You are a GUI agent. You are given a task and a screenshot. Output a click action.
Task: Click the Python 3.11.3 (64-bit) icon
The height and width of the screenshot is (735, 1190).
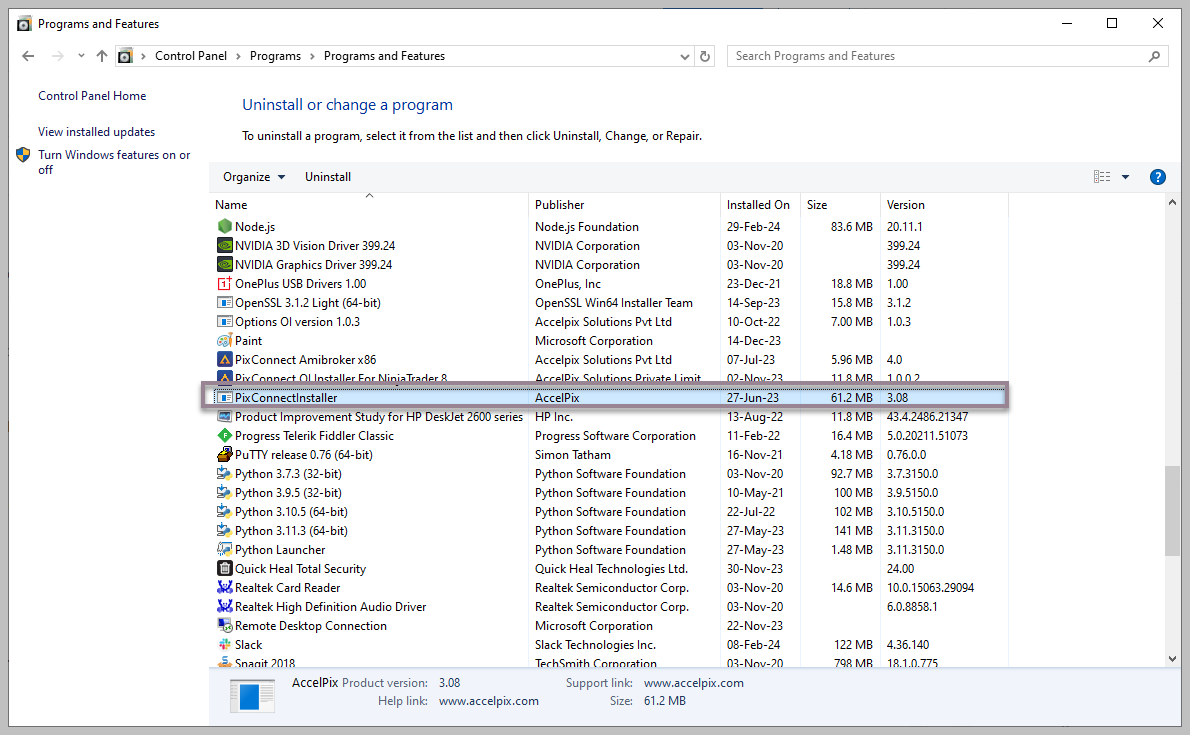(225, 530)
